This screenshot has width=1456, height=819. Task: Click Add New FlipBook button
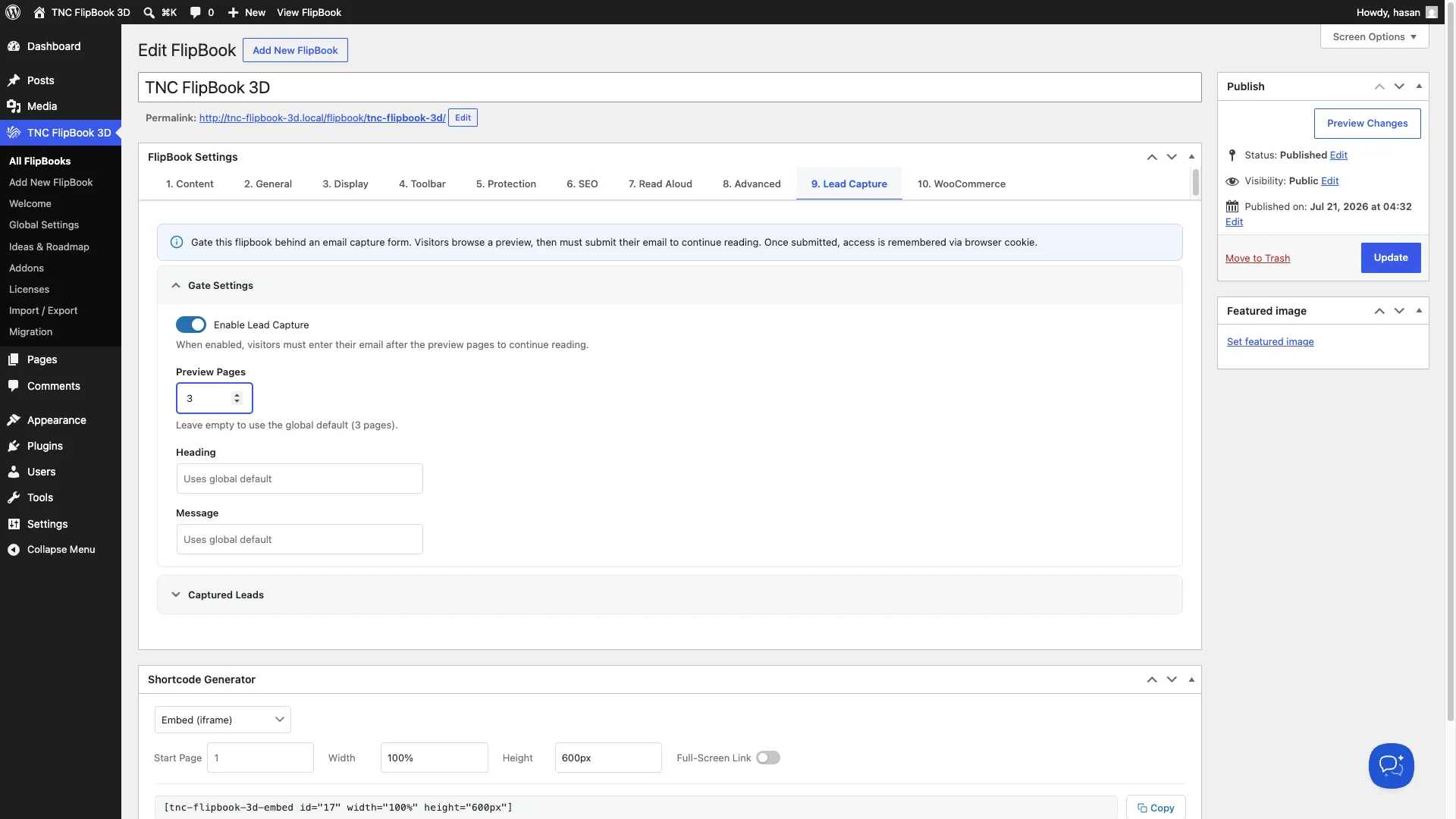click(295, 50)
